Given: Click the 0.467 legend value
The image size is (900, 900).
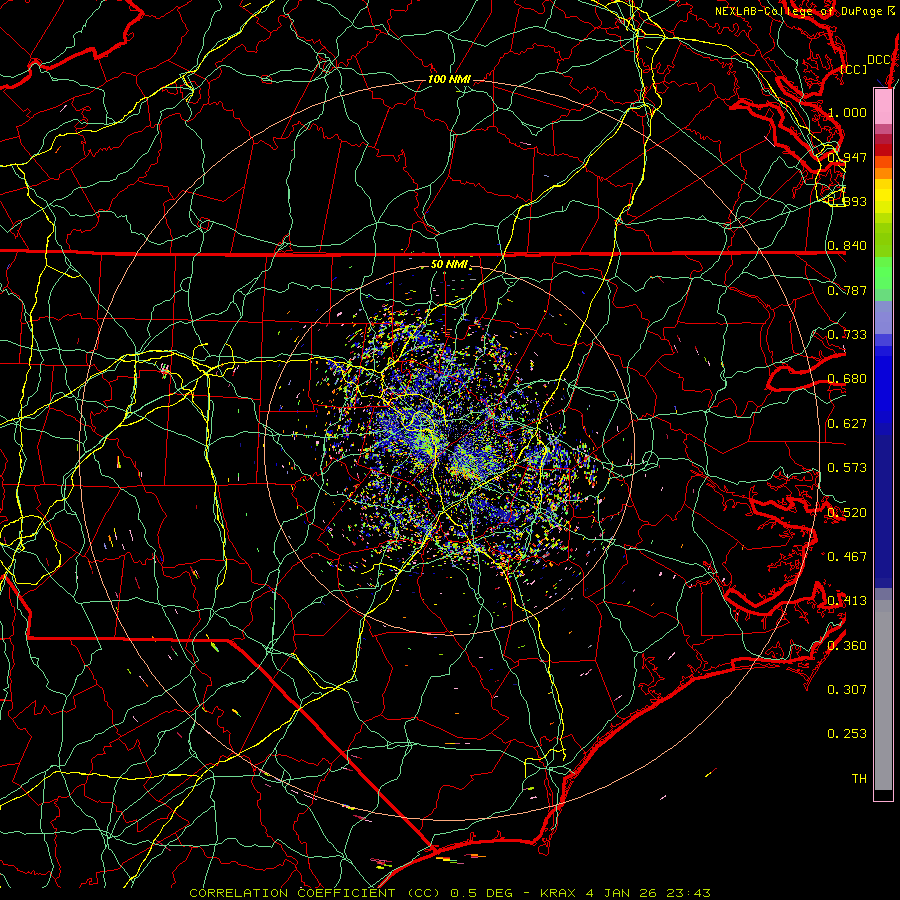Looking at the screenshot, I should point(847,557).
